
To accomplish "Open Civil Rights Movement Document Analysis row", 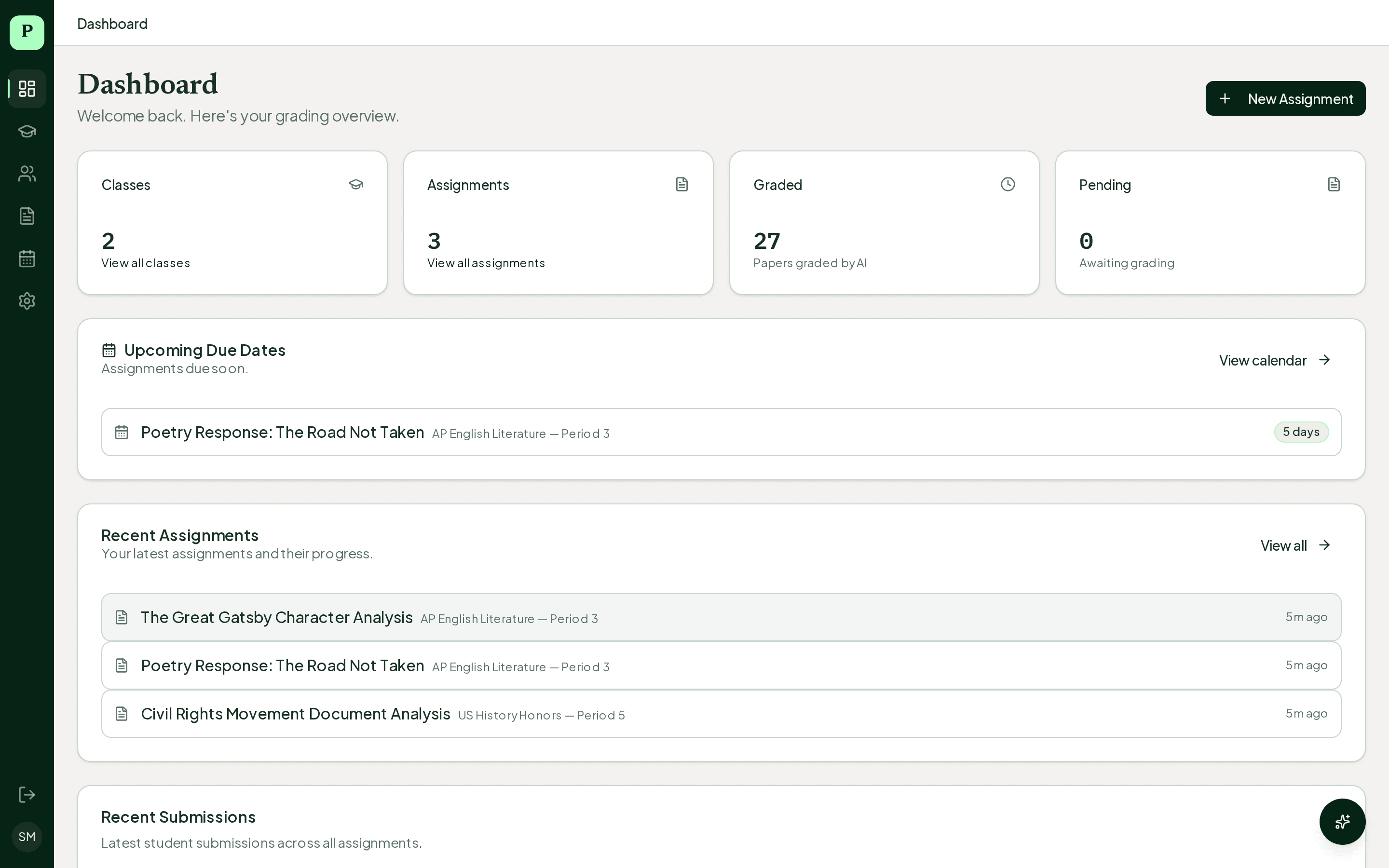I will pyautogui.click(x=296, y=714).
